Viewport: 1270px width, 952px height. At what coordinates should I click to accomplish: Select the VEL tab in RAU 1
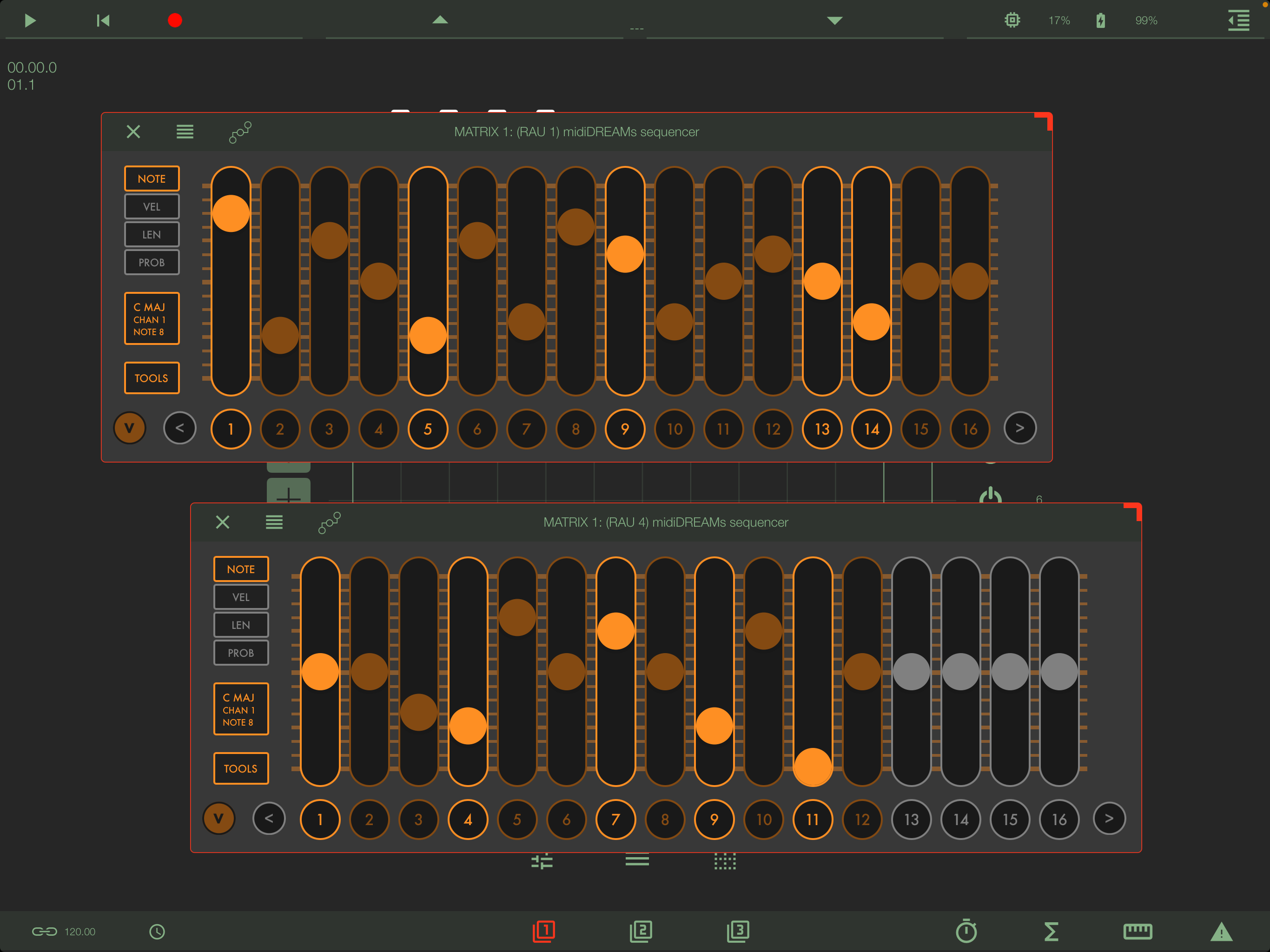(x=152, y=207)
